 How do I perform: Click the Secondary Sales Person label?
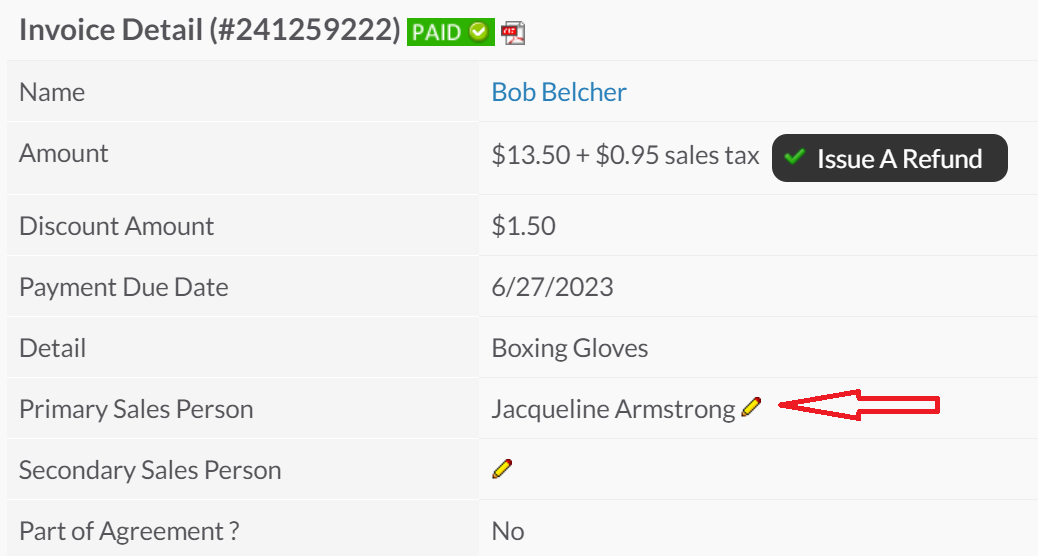[150, 470]
